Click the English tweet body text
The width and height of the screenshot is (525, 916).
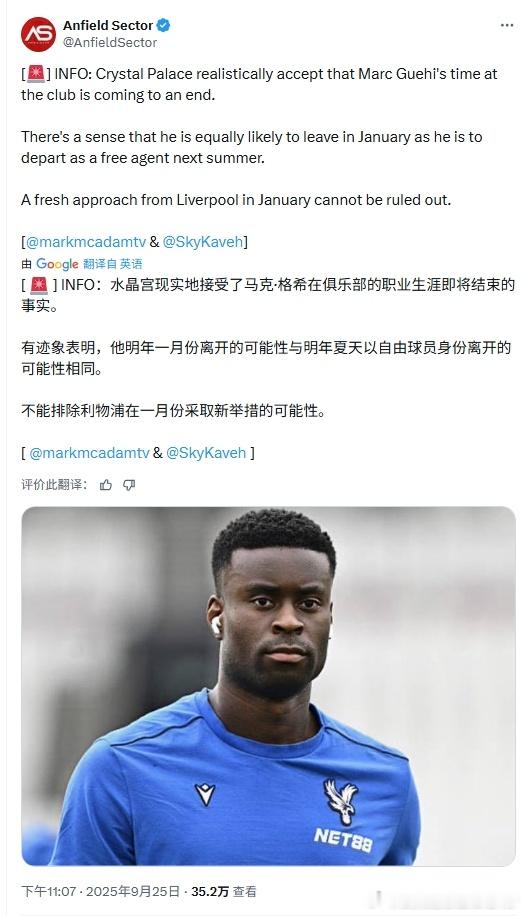tap(259, 137)
